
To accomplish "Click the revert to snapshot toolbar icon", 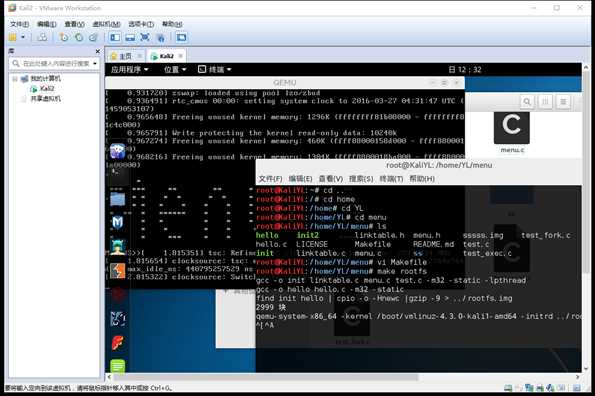I will [79, 37].
